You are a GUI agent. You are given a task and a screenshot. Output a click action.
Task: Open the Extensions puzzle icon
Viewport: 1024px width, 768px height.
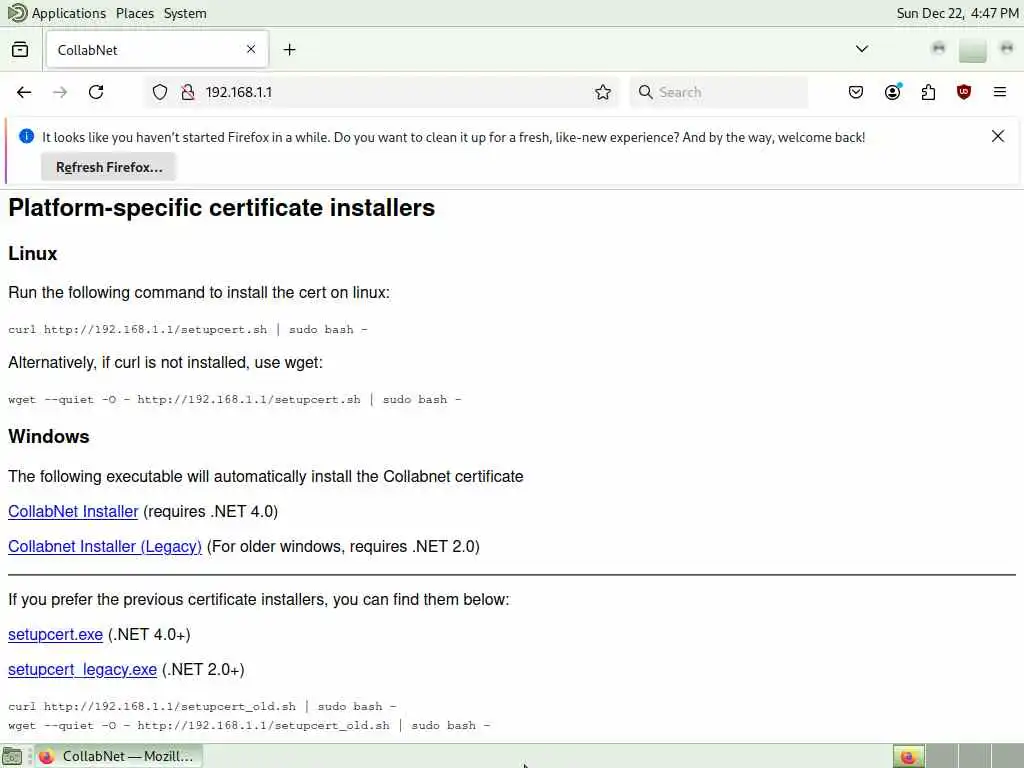point(928,92)
